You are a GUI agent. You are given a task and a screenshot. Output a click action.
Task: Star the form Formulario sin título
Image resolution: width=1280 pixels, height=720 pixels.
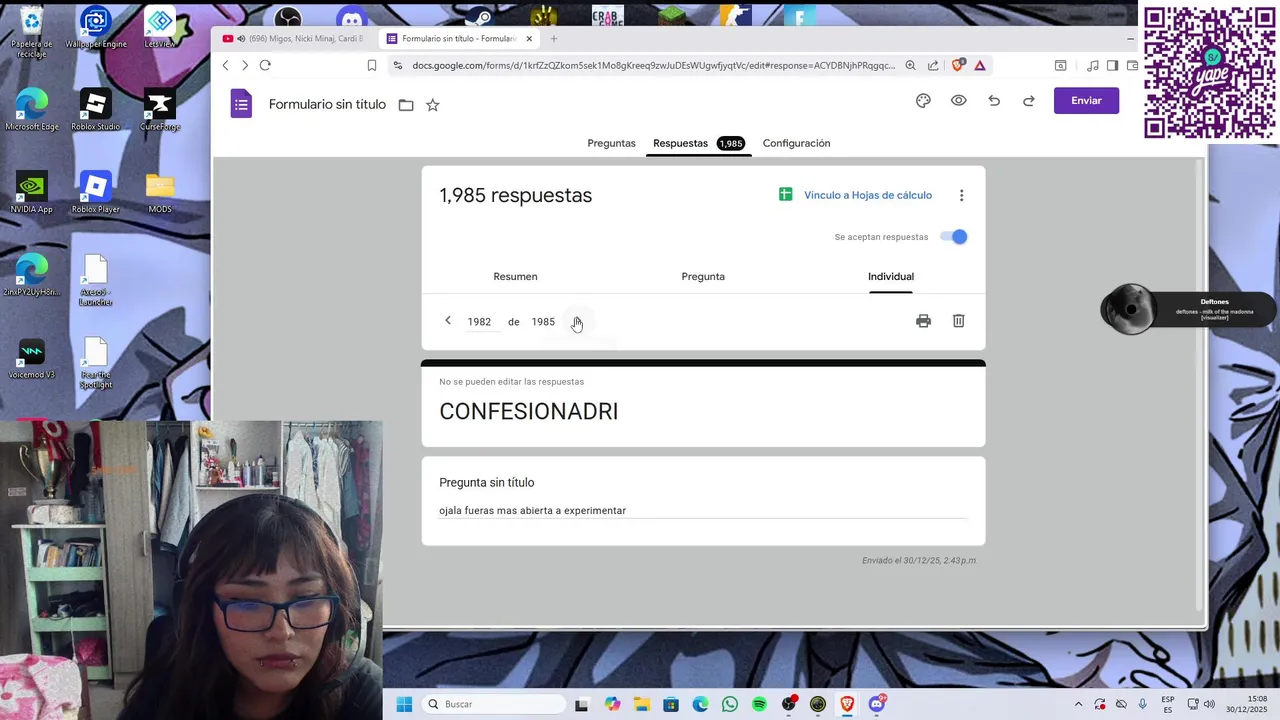pos(432,105)
